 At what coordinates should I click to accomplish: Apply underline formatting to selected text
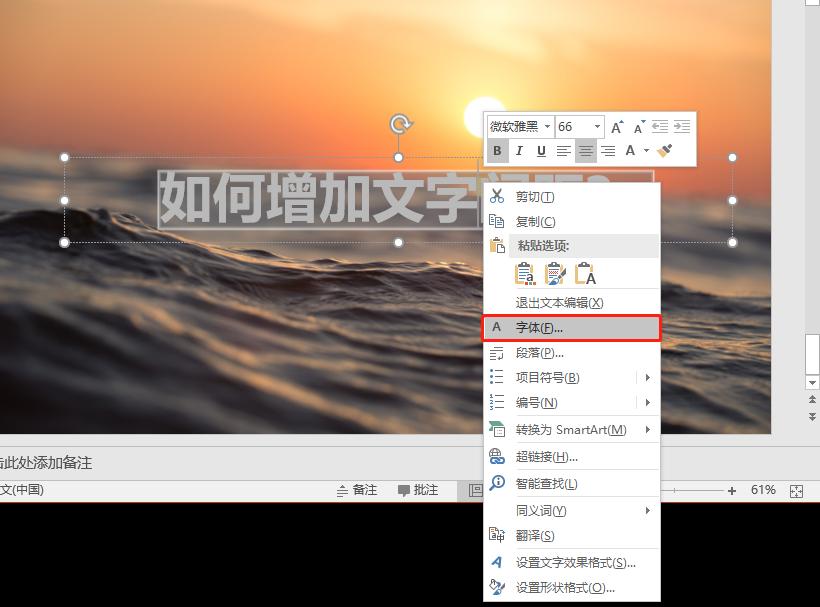tap(540, 151)
